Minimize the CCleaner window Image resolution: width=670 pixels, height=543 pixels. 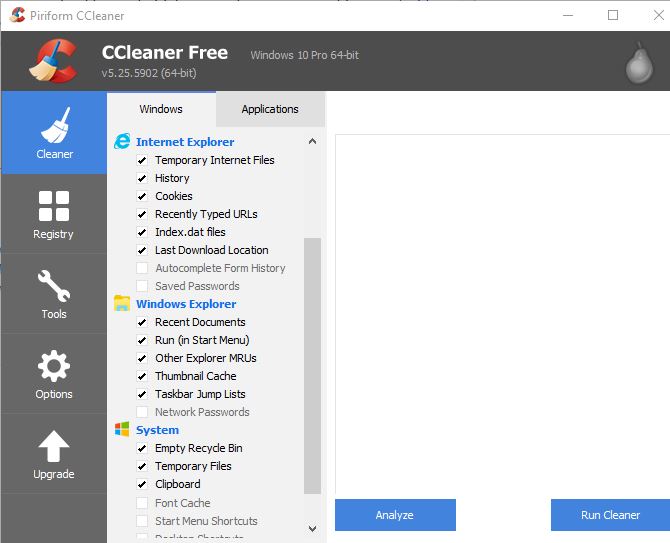[x=568, y=15]
